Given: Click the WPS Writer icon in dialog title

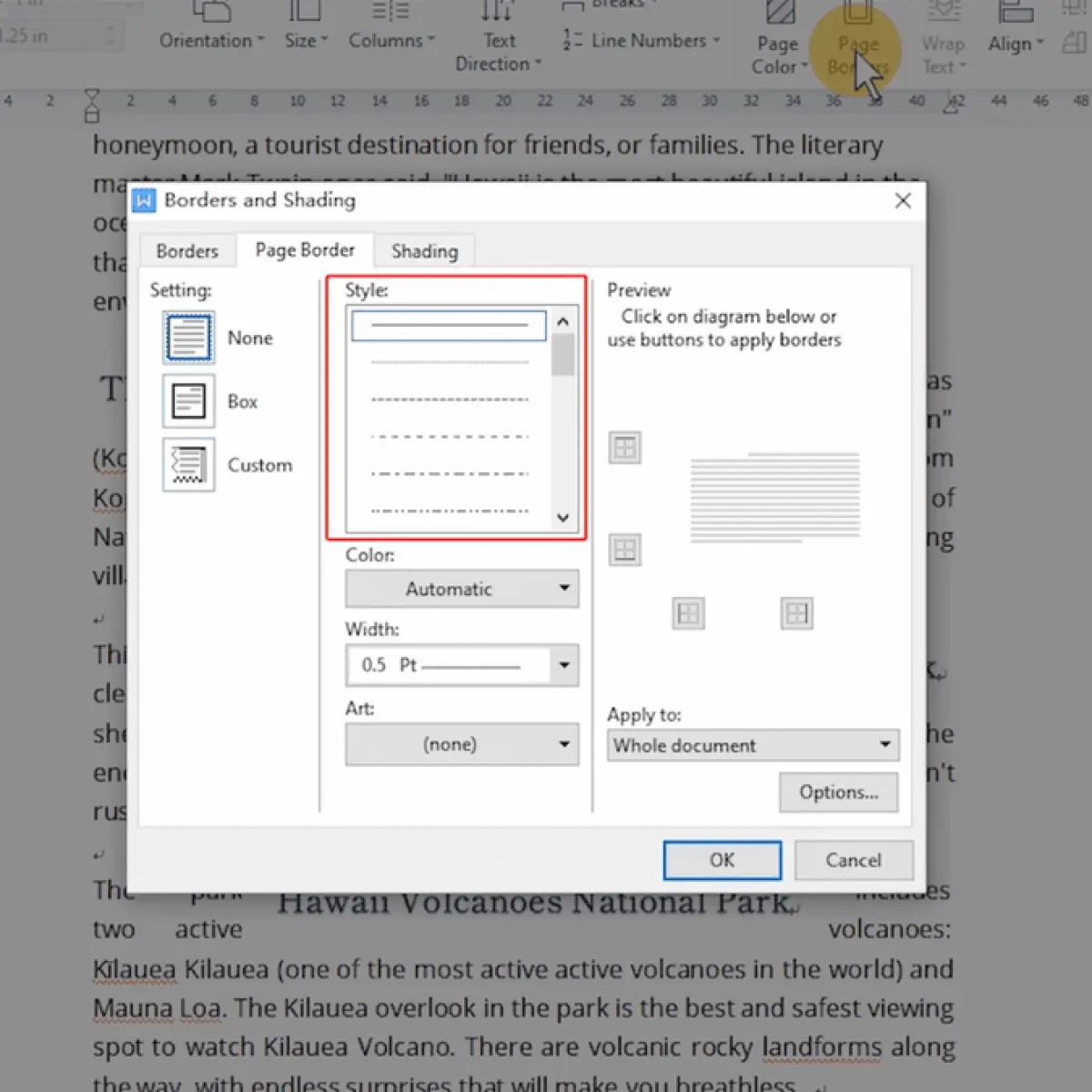Looking at the screenshot, I should point(144,200).
